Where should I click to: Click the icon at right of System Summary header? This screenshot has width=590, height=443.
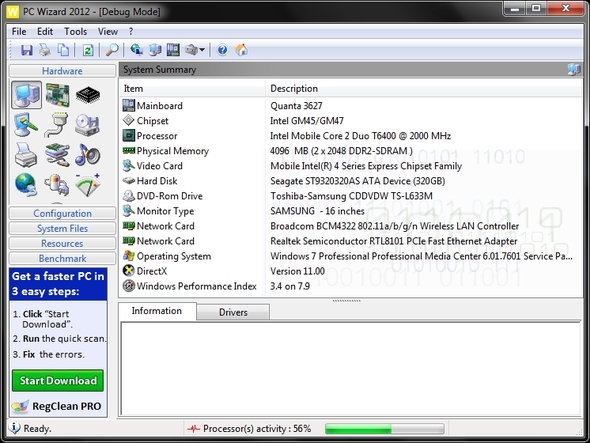tap(574, 69)
